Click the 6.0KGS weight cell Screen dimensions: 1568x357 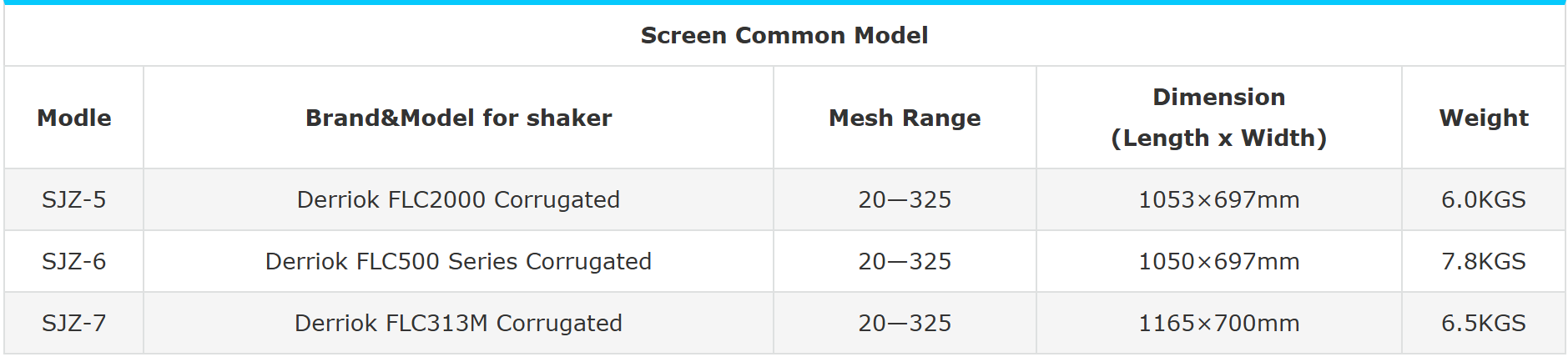tap(1483, 199)
